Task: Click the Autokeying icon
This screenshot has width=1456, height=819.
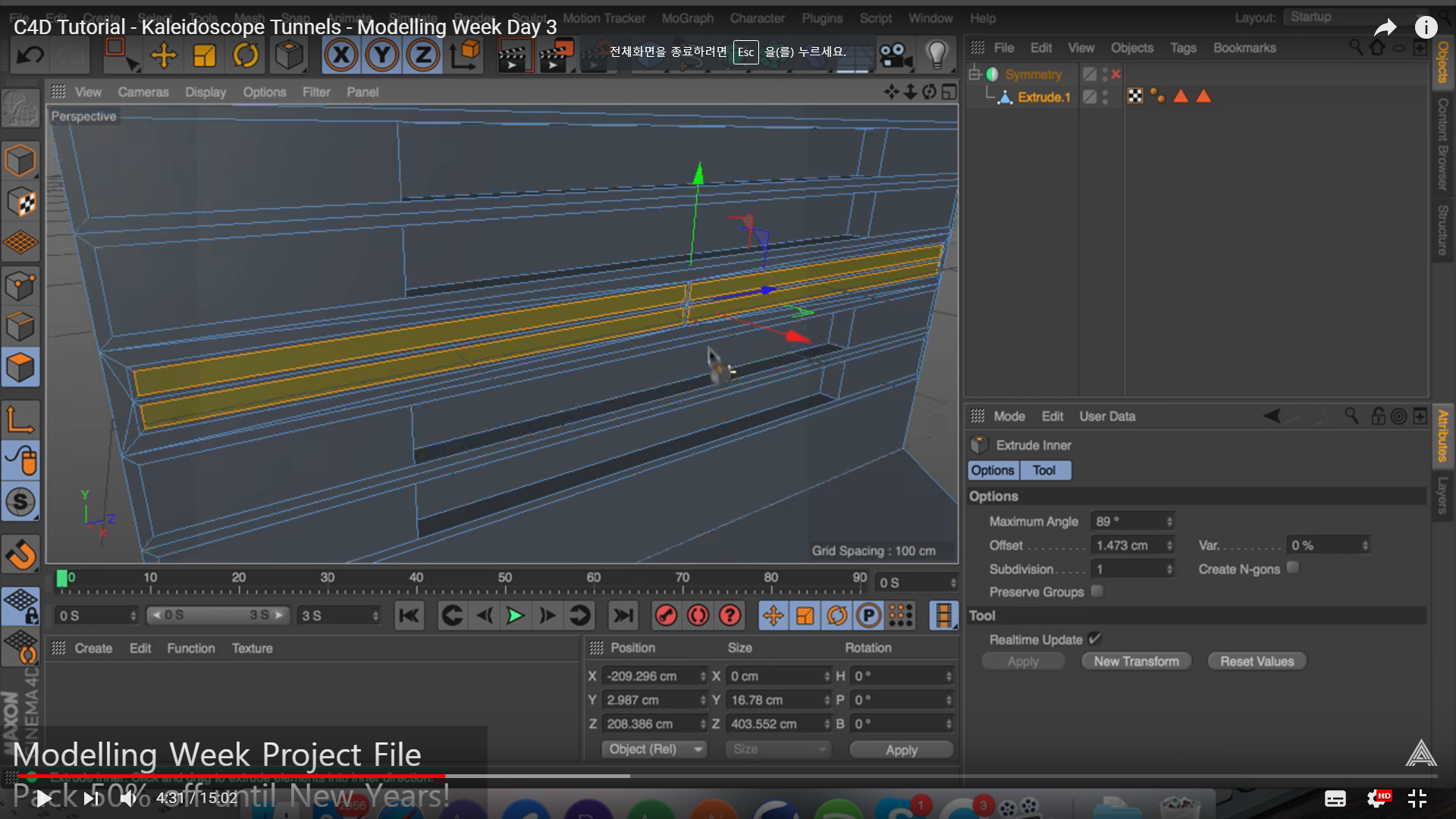Action: pyautogui.click(x=698, y=616)
